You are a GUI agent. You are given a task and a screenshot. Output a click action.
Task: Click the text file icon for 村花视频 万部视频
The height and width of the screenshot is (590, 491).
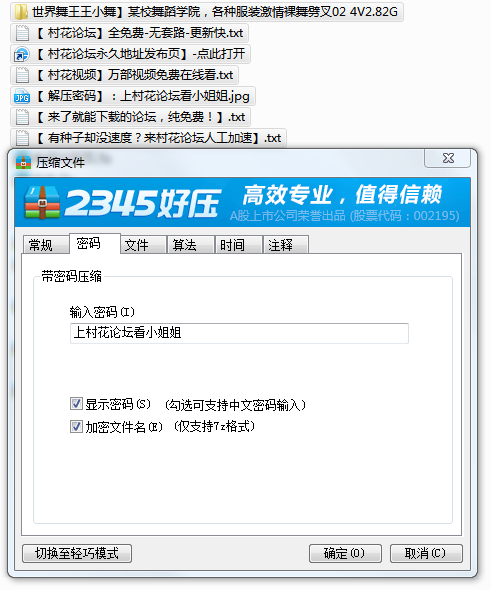22,75
